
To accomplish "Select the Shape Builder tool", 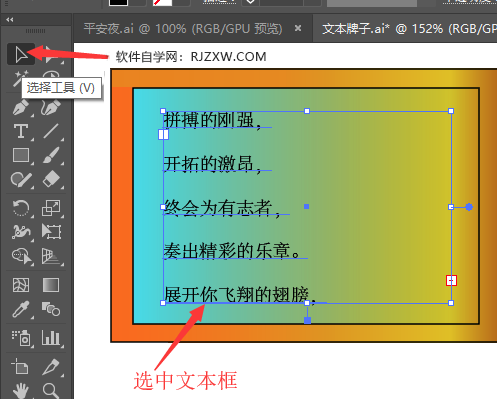I will [22, 256].
